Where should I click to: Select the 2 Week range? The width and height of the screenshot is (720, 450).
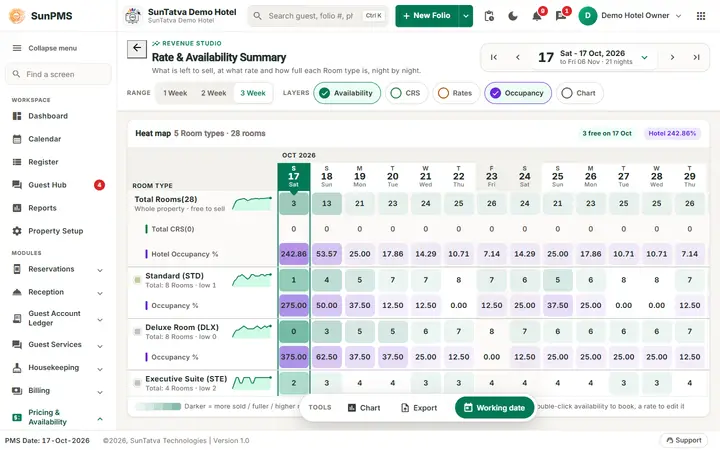pos(214,93)
